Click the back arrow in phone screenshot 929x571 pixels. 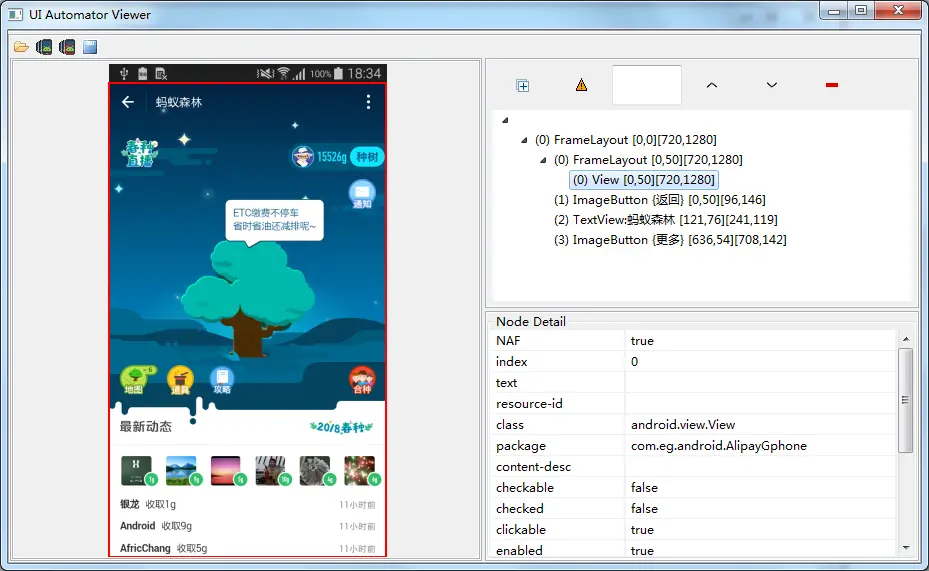(128, 102)
